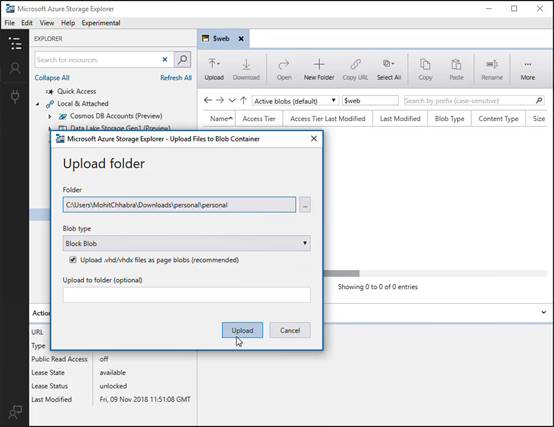Go up one level with up arrow

point(243,100)
